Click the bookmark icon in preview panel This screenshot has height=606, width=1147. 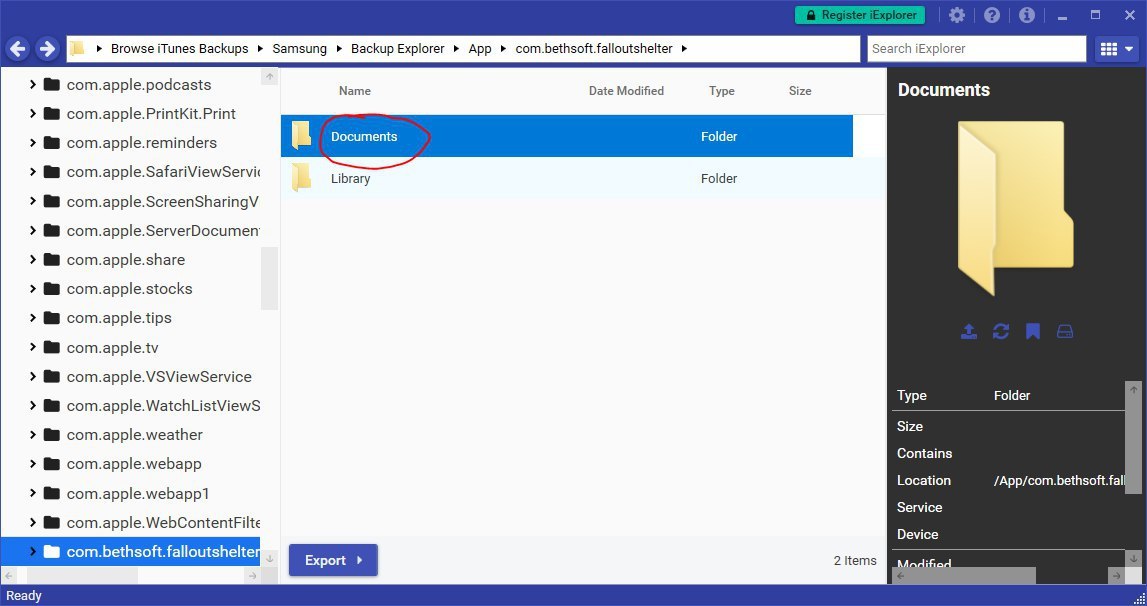(x=1033, y=332)
